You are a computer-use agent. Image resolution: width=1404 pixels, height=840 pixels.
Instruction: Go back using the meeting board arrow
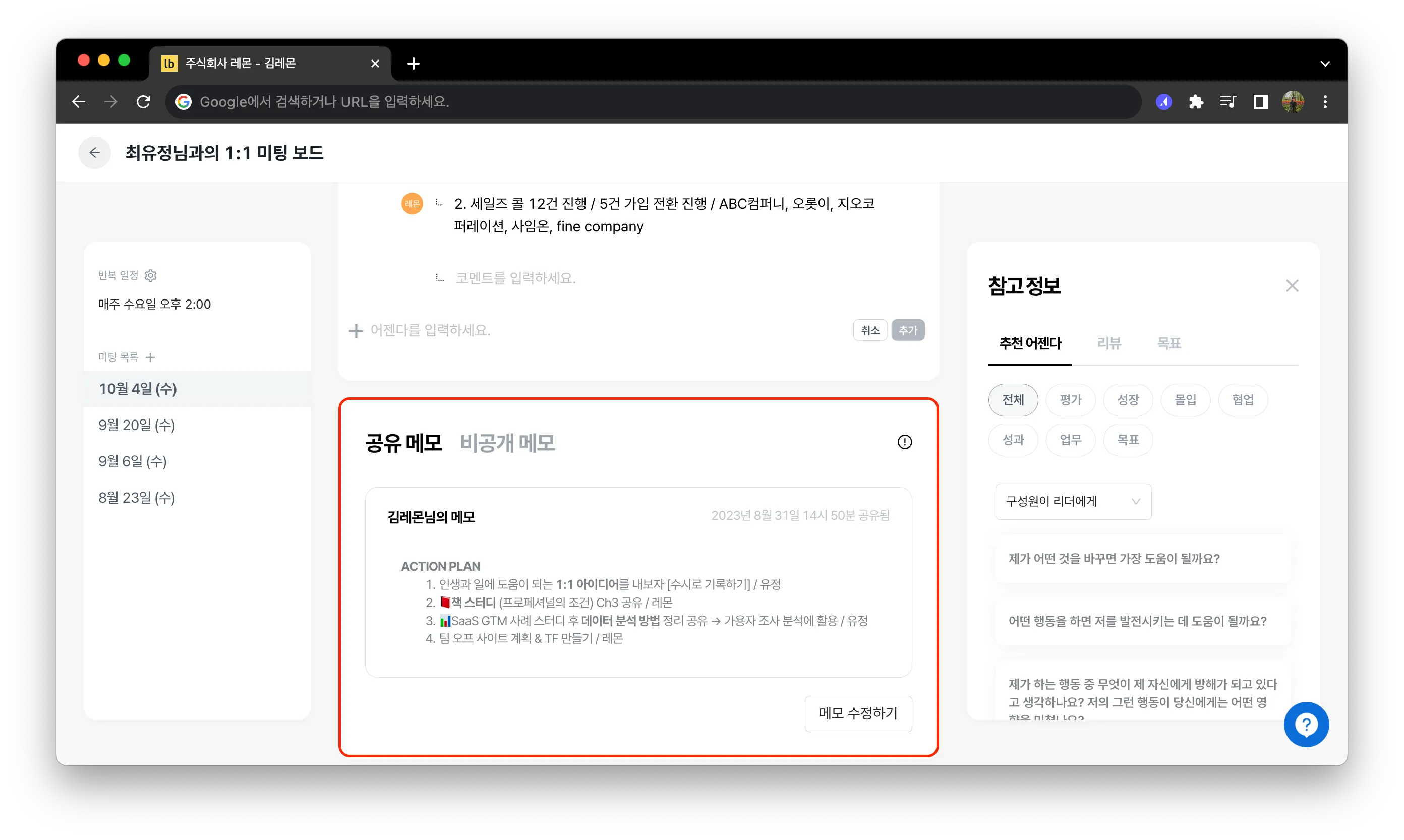[94, 153]
